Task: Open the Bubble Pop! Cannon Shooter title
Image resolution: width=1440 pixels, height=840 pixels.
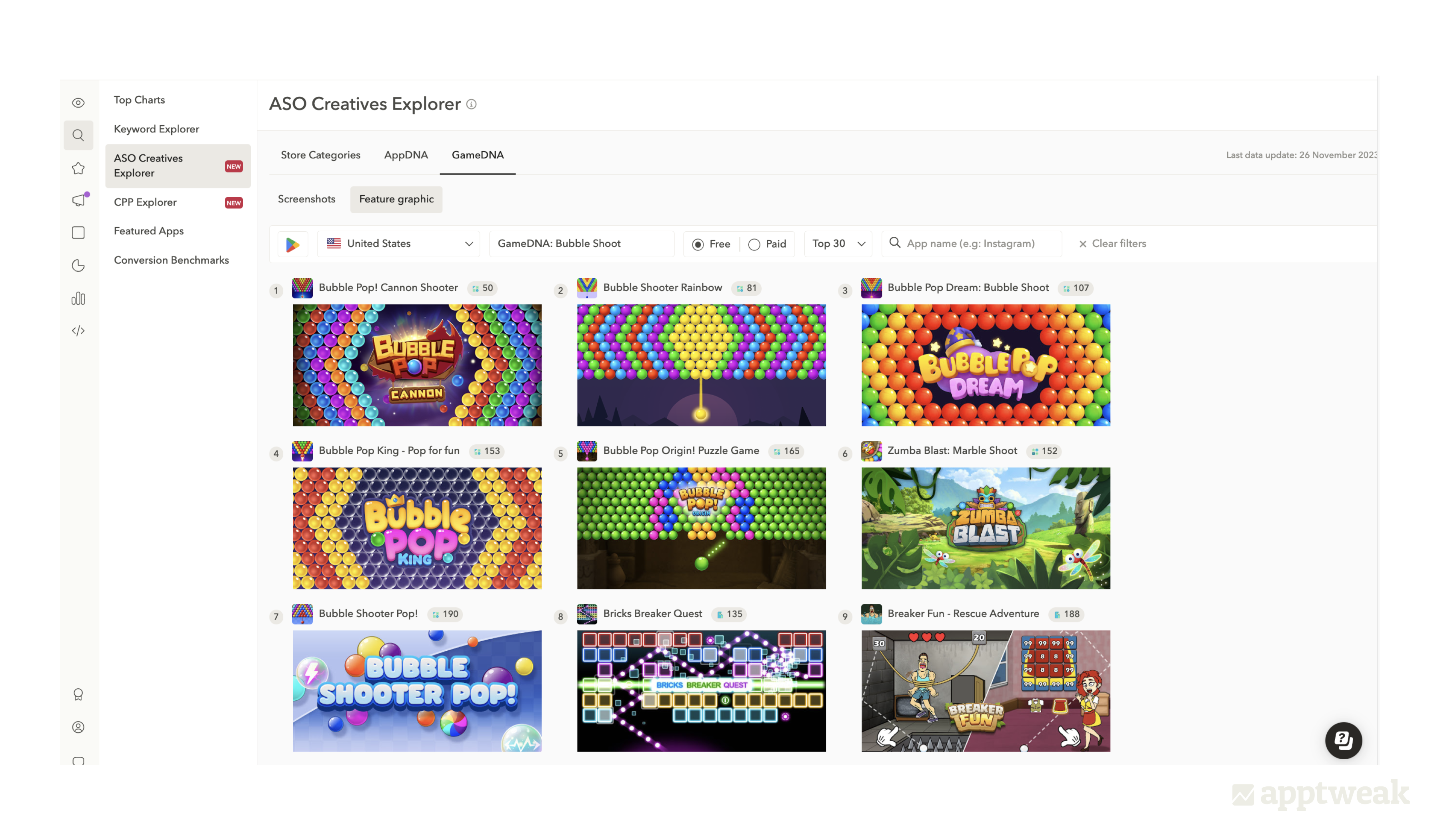Action: (388, 288)
